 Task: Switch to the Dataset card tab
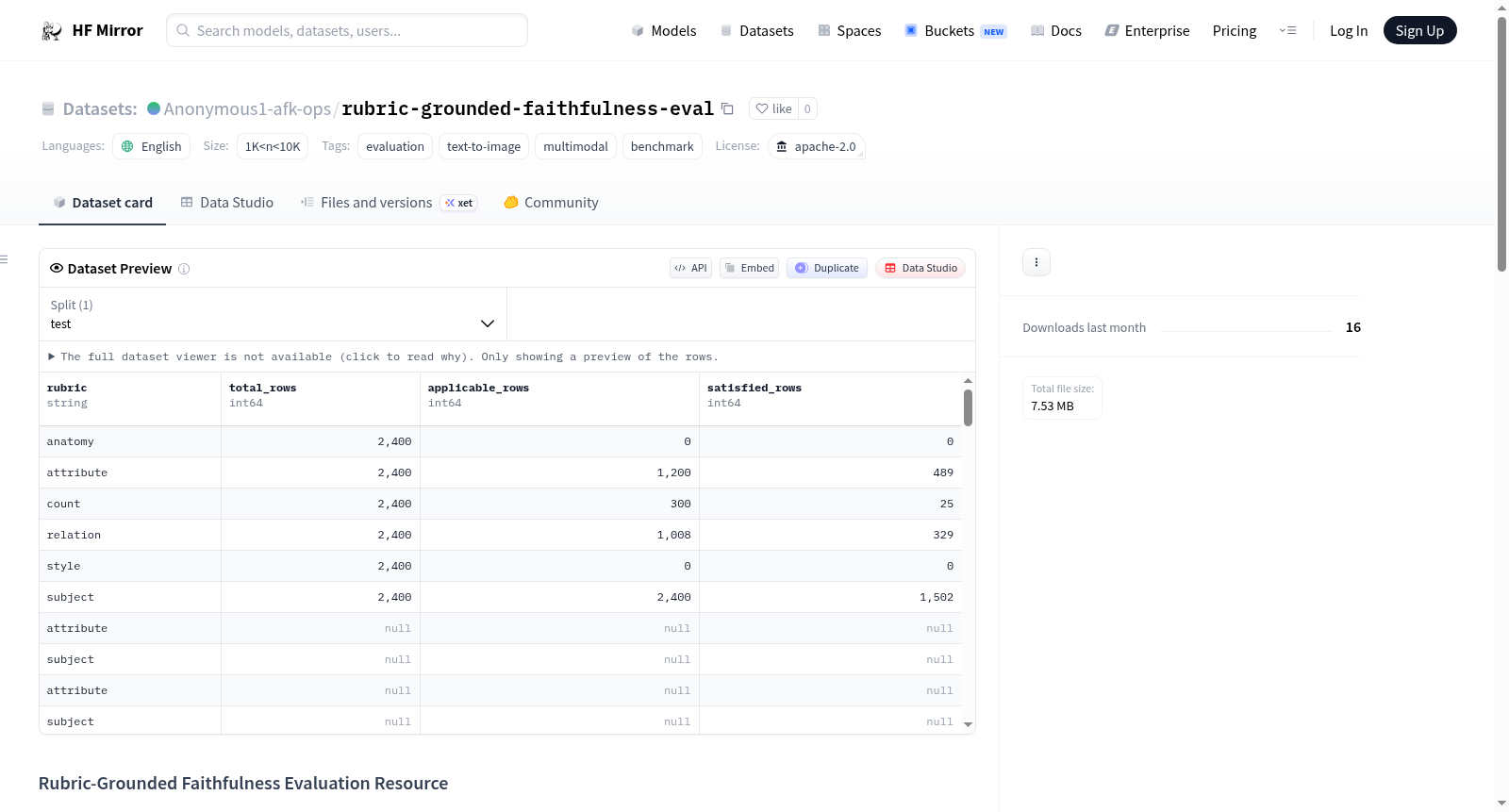(x=102, y=203)
